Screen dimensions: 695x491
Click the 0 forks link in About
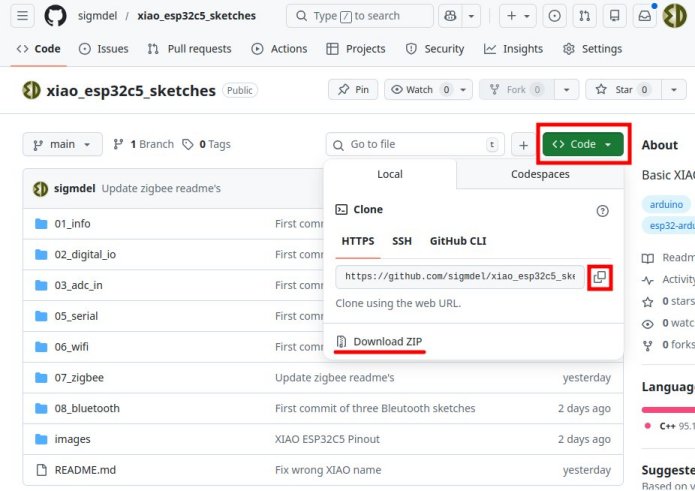668,344
